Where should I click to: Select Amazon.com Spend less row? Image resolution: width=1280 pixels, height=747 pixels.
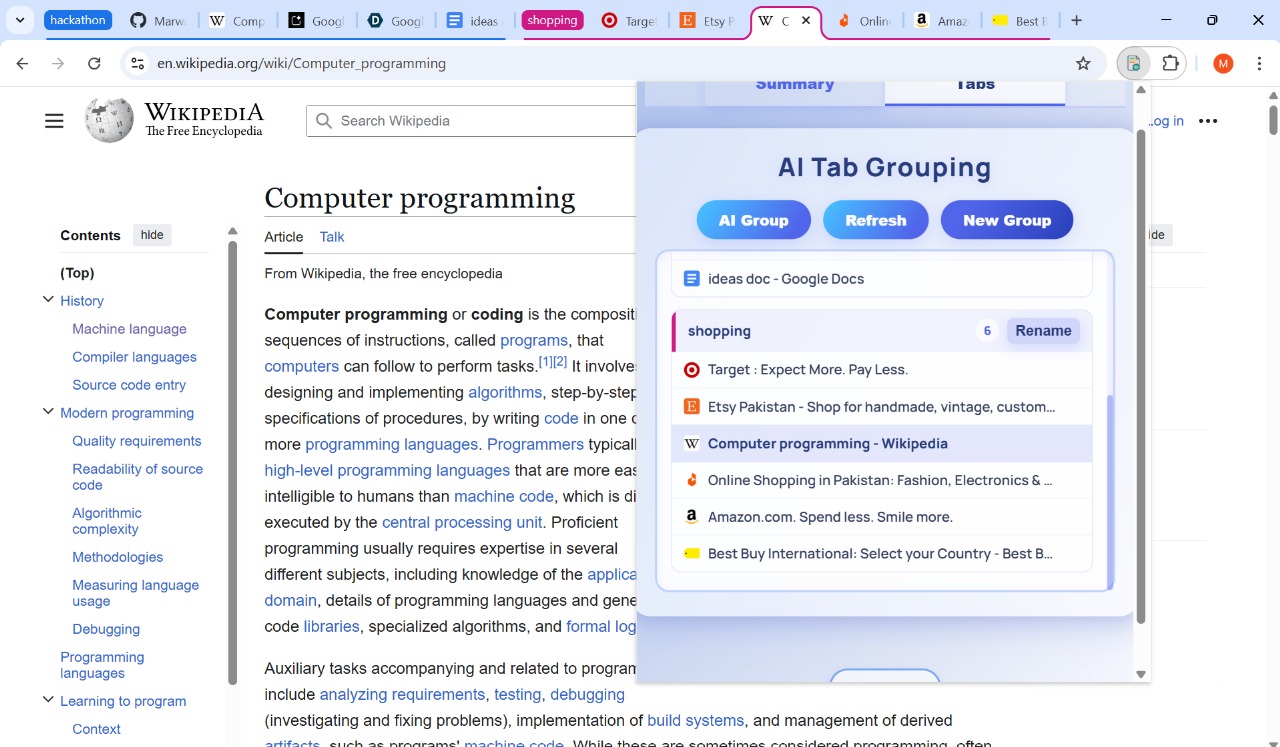(x=882, y=517)
